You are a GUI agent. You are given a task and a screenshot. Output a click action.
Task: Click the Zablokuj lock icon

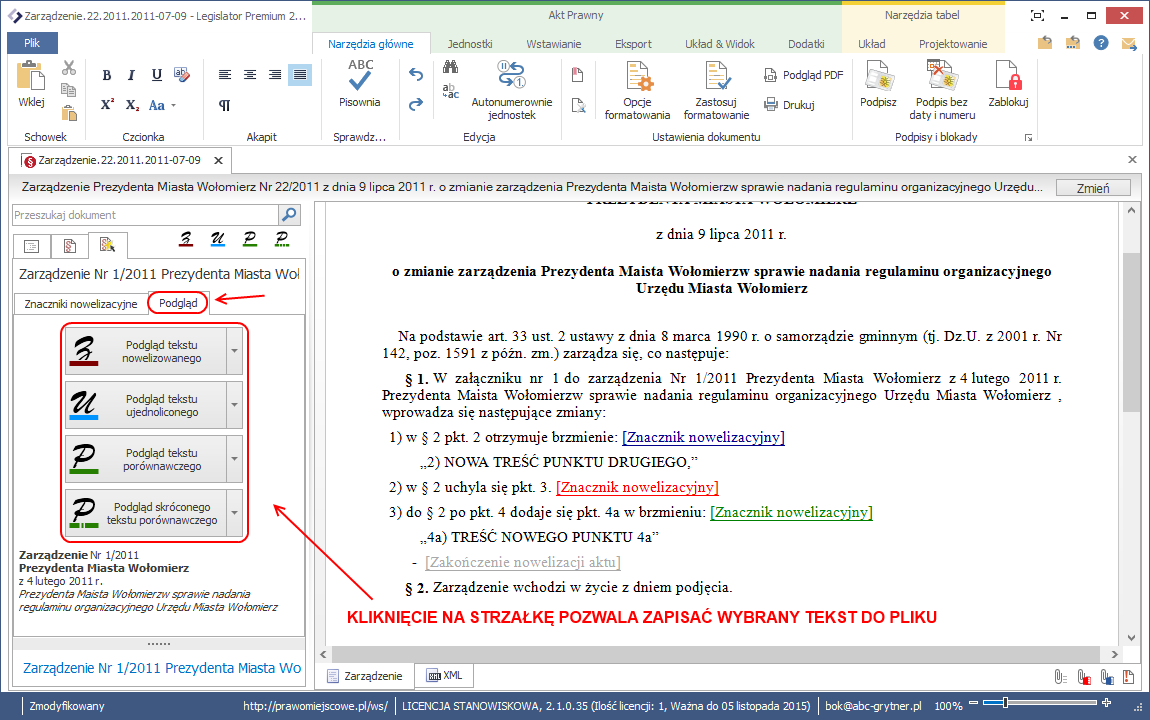[1008, 84]
